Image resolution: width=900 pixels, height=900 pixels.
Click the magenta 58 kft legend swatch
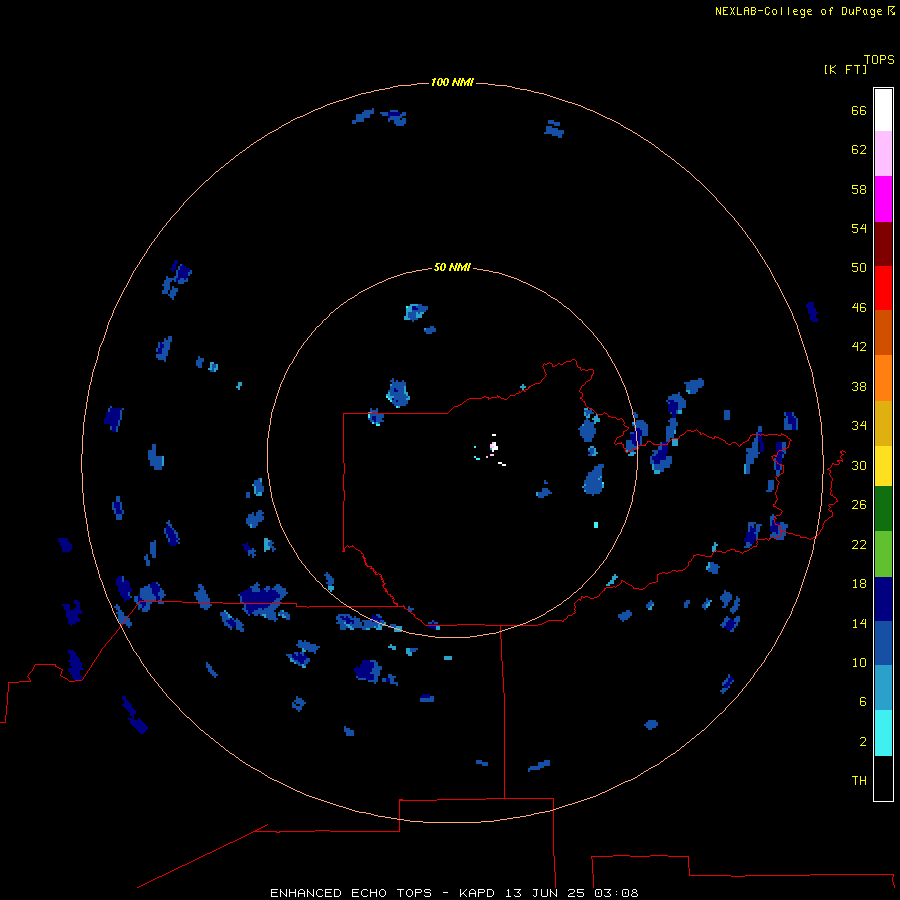coord(883,199)
